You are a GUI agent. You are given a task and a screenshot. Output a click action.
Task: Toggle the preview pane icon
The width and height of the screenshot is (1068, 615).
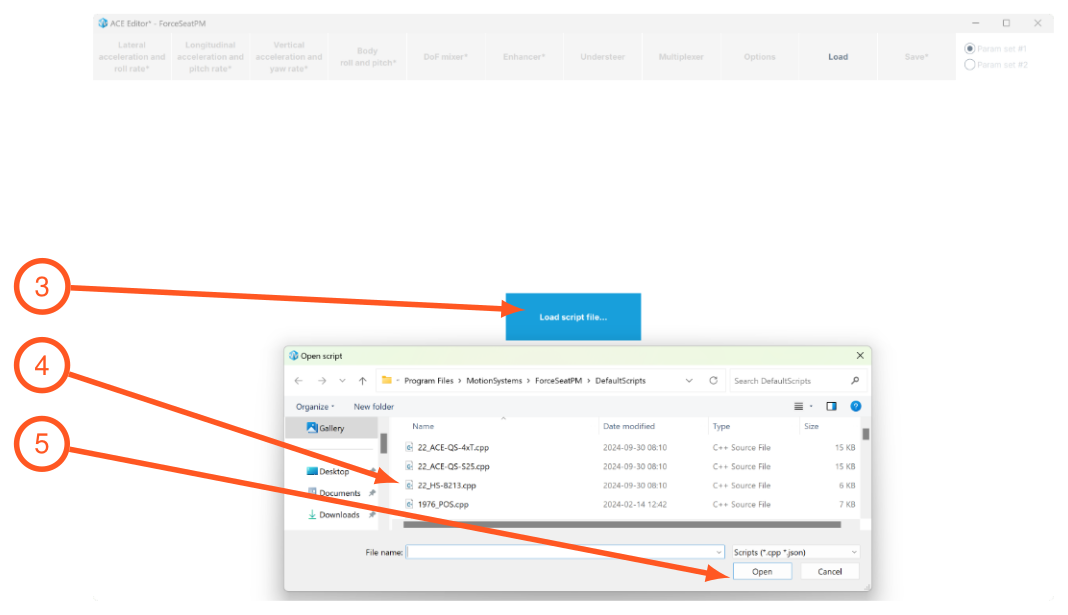(x=831, y=407)
